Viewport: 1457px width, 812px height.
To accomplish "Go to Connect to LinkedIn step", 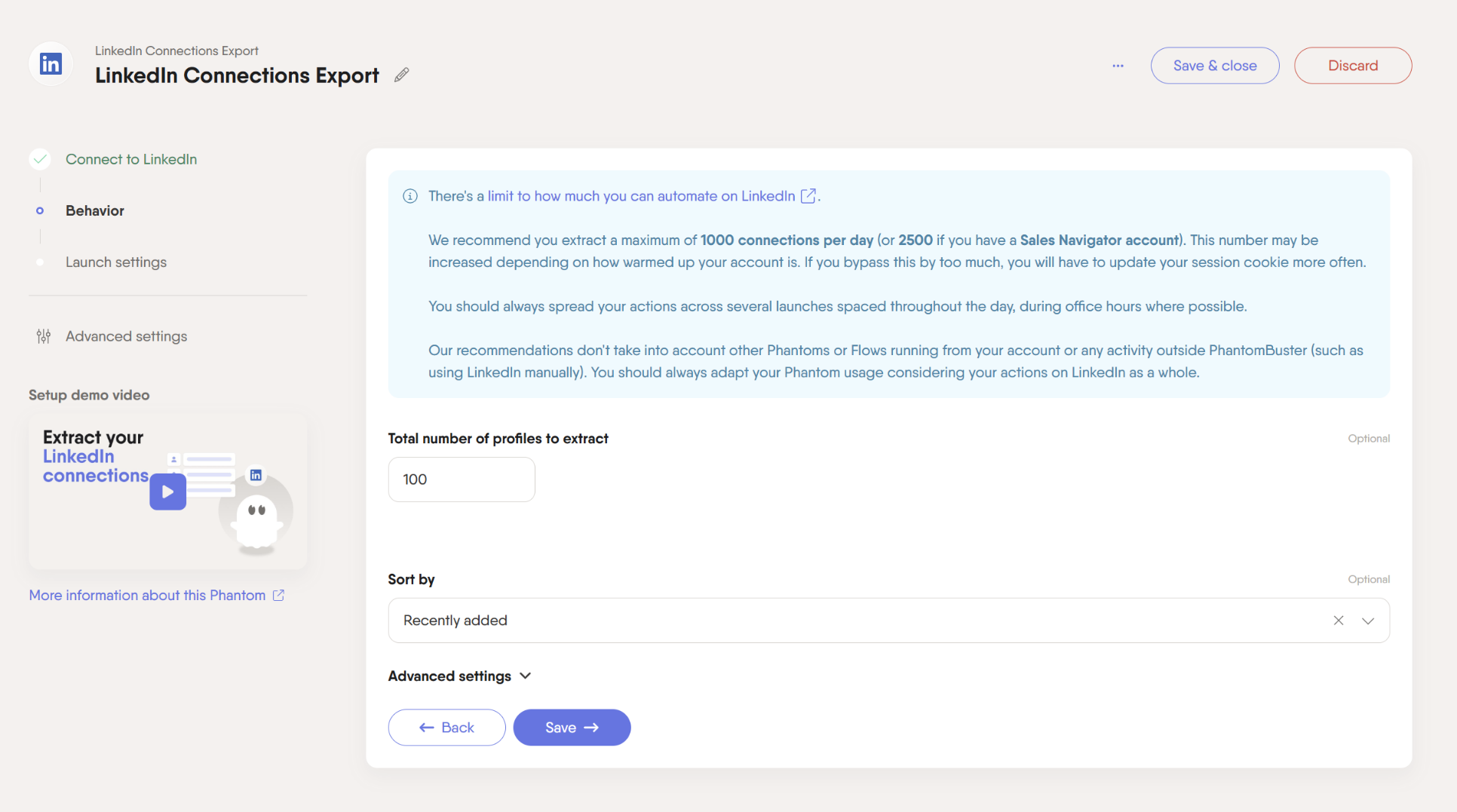I will pyautogui.click(x=131, y=159).
